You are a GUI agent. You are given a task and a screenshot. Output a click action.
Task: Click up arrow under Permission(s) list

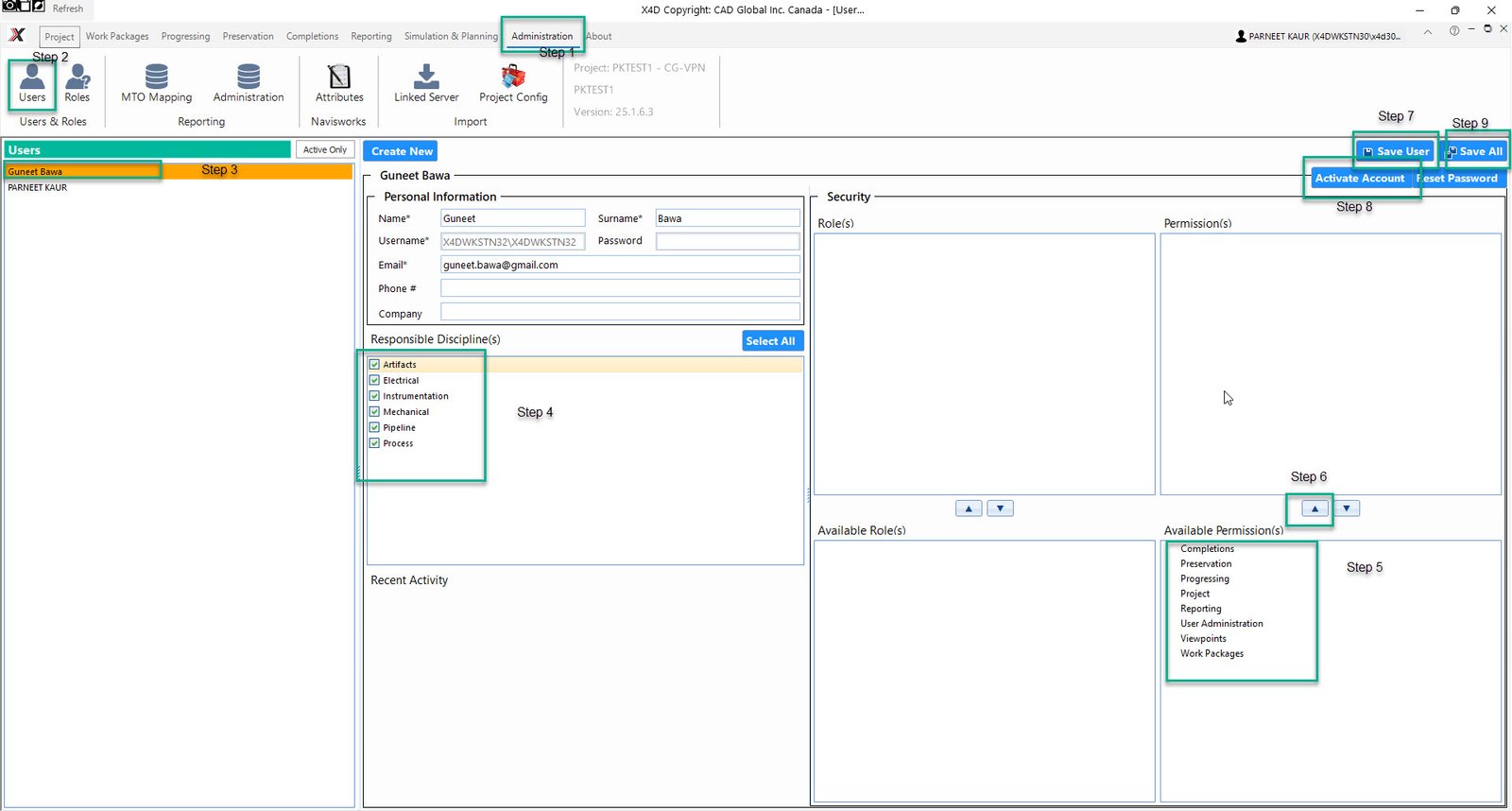(x=1314, y=509)
